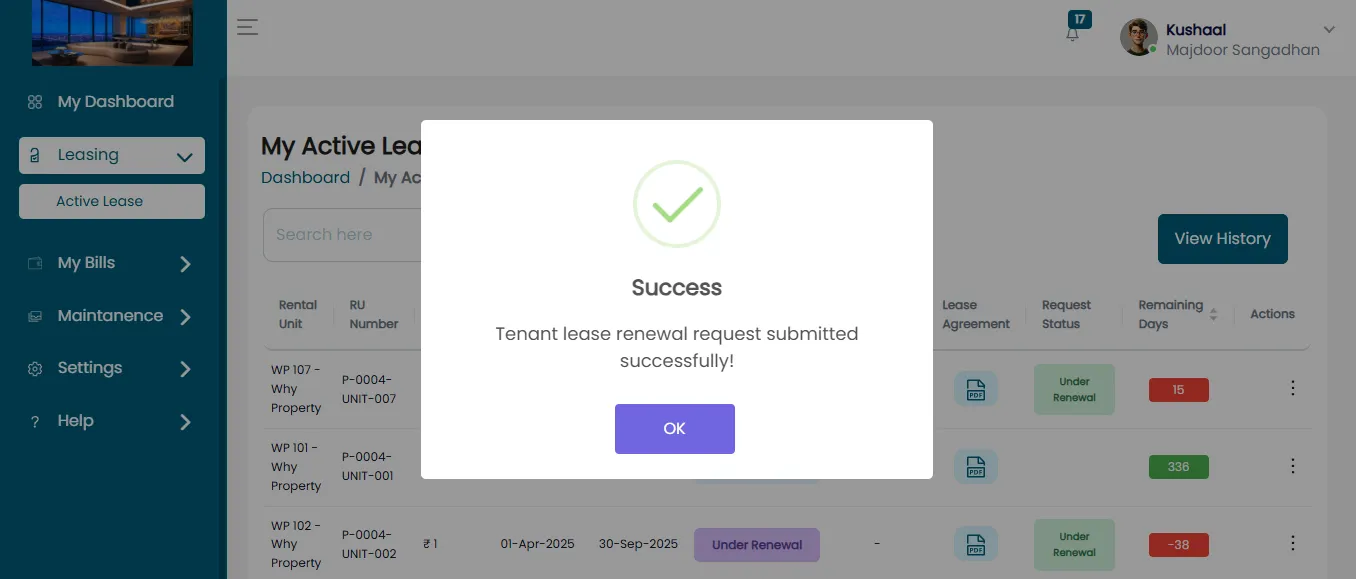Click the View History button

[x=1222, y=239]
